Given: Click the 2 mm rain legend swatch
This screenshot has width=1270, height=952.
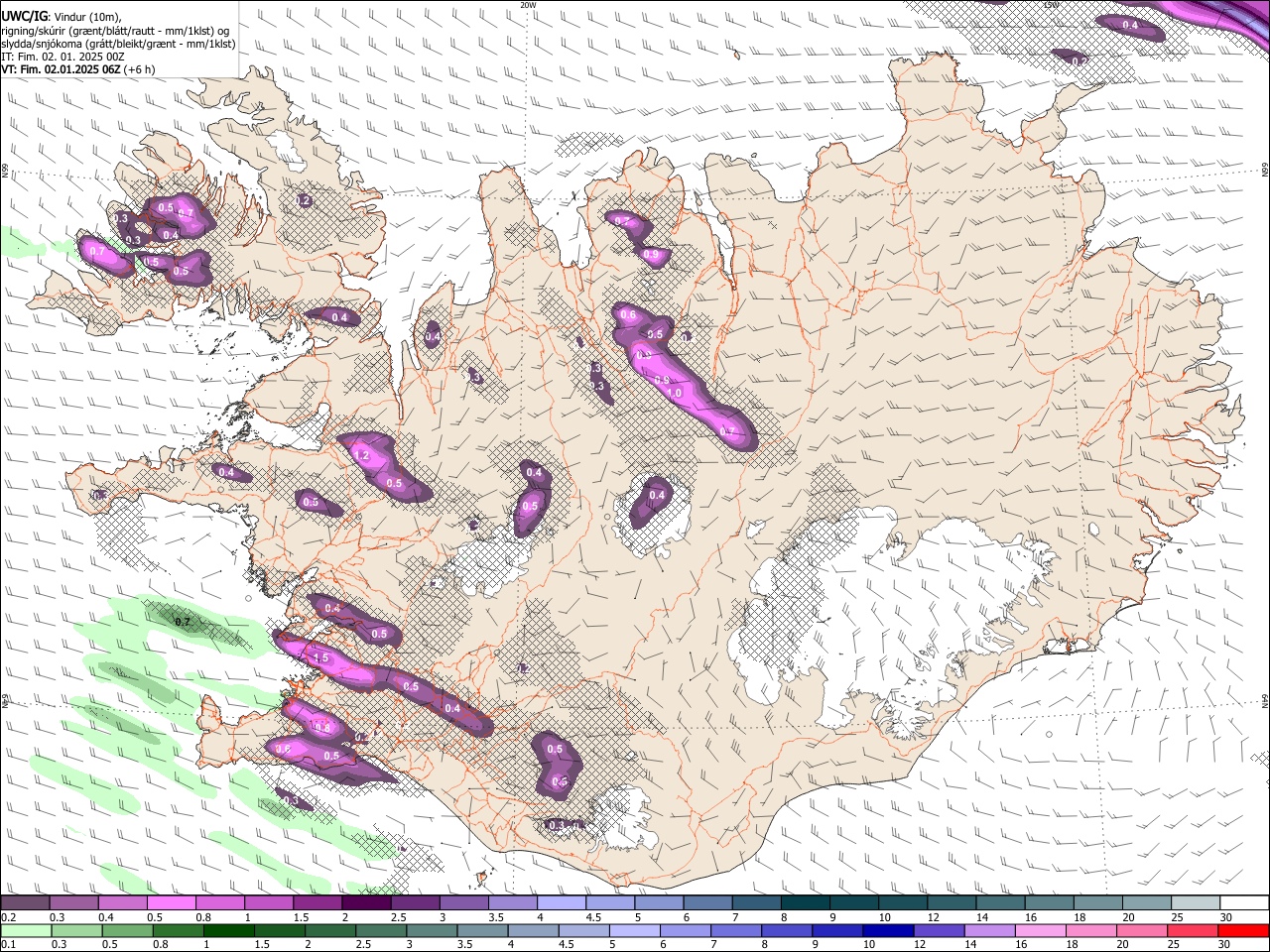Looking at the screenshot, I should (x=330, y=931).
